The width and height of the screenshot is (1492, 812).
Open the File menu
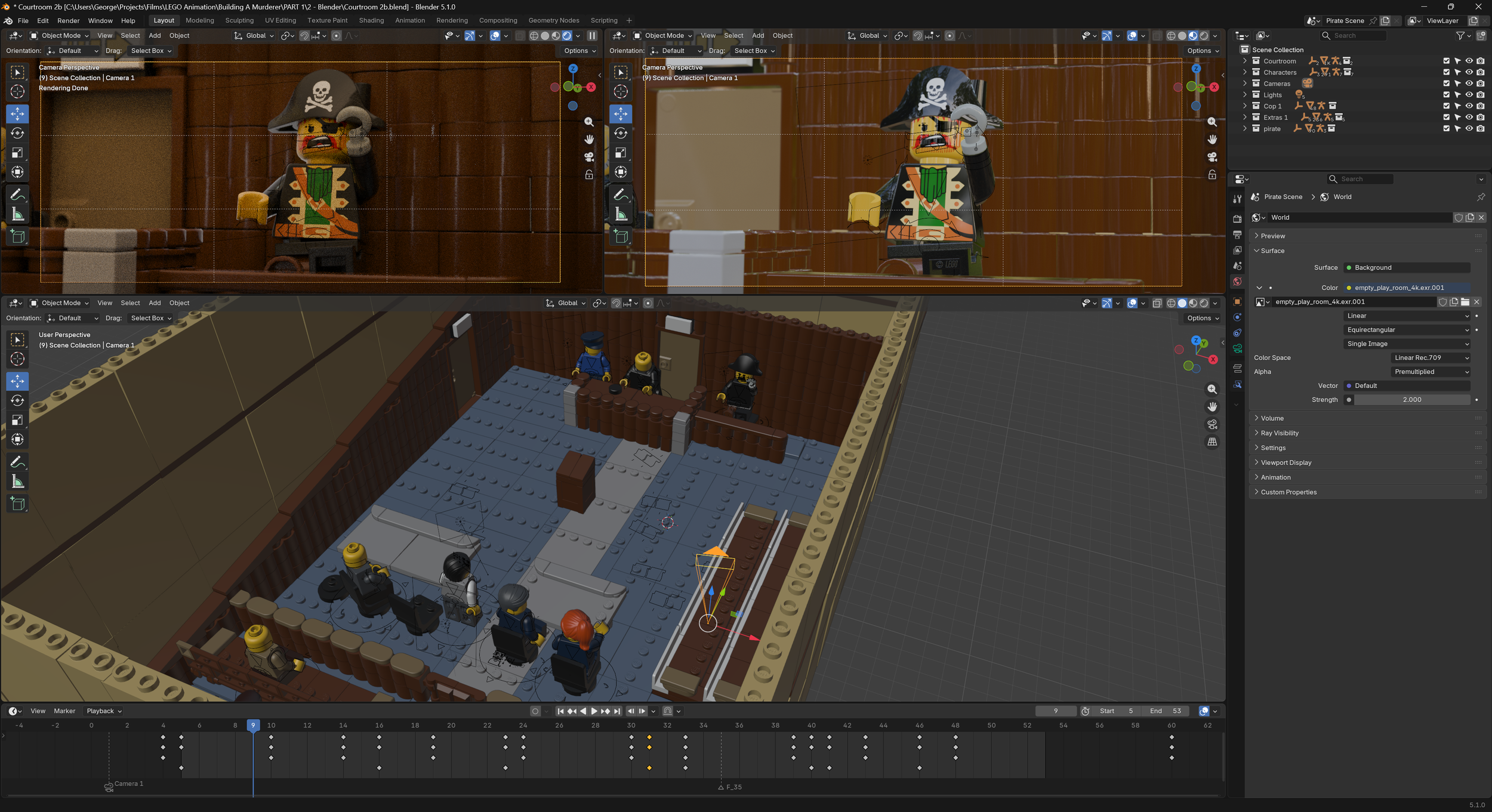click(x=23, y=20)
